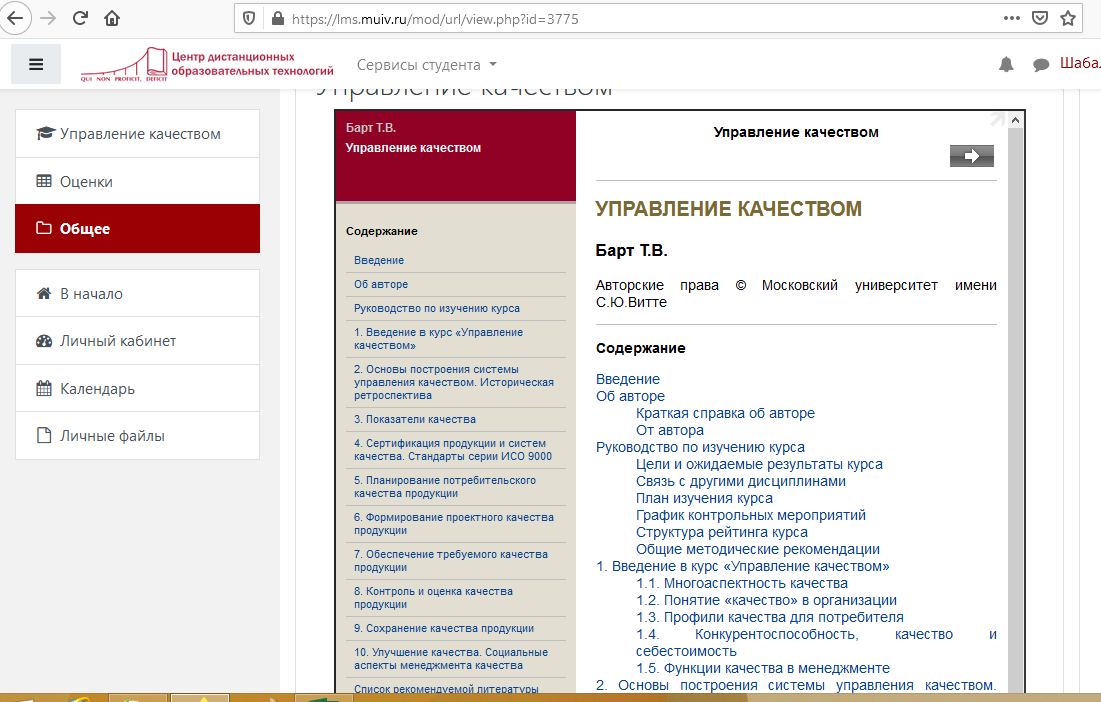1101x702 pixels.
Task: Click the Краткая справка об авторе link
Action: pos(725,413)
